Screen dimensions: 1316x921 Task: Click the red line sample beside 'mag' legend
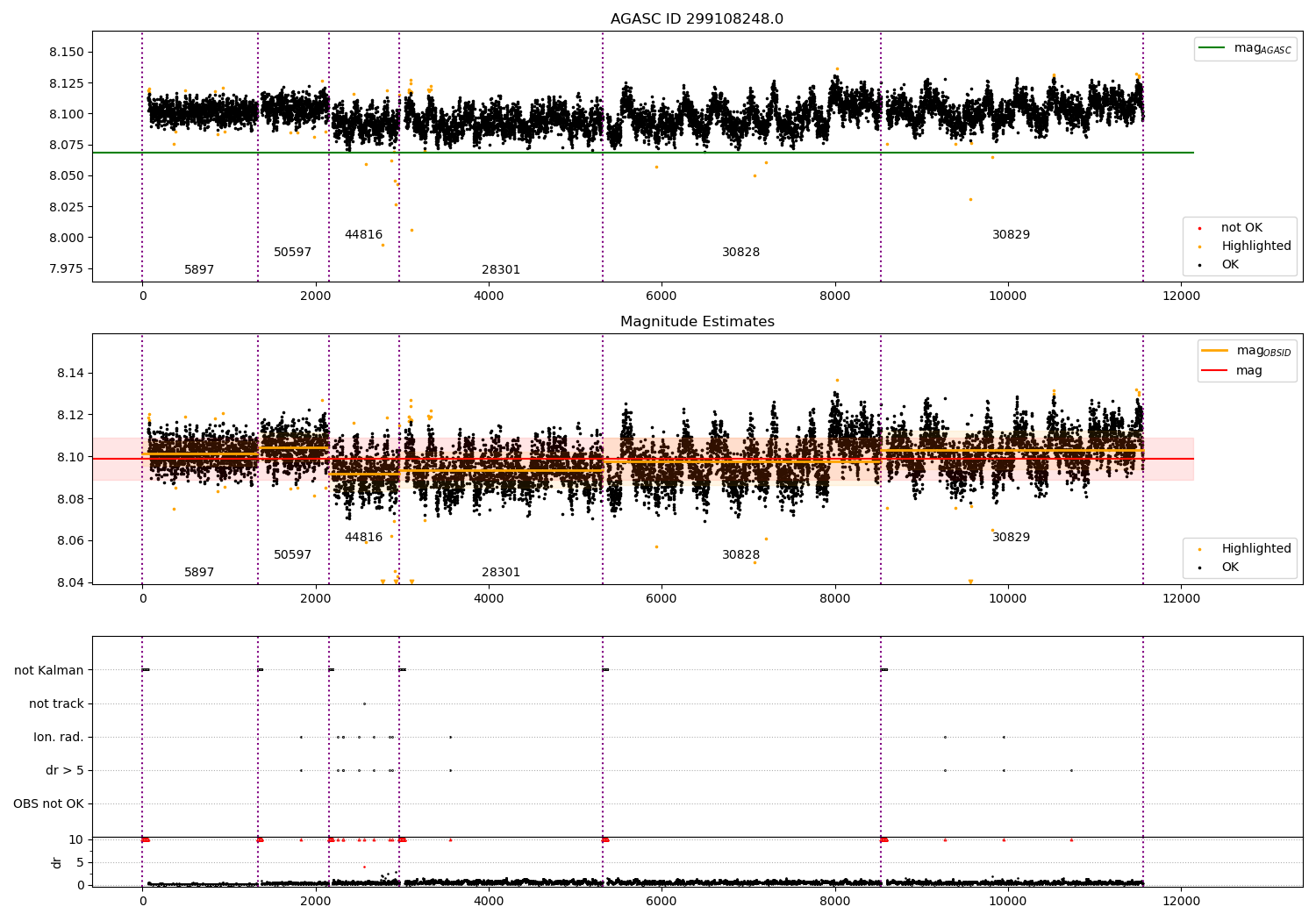click(1214, 371)
